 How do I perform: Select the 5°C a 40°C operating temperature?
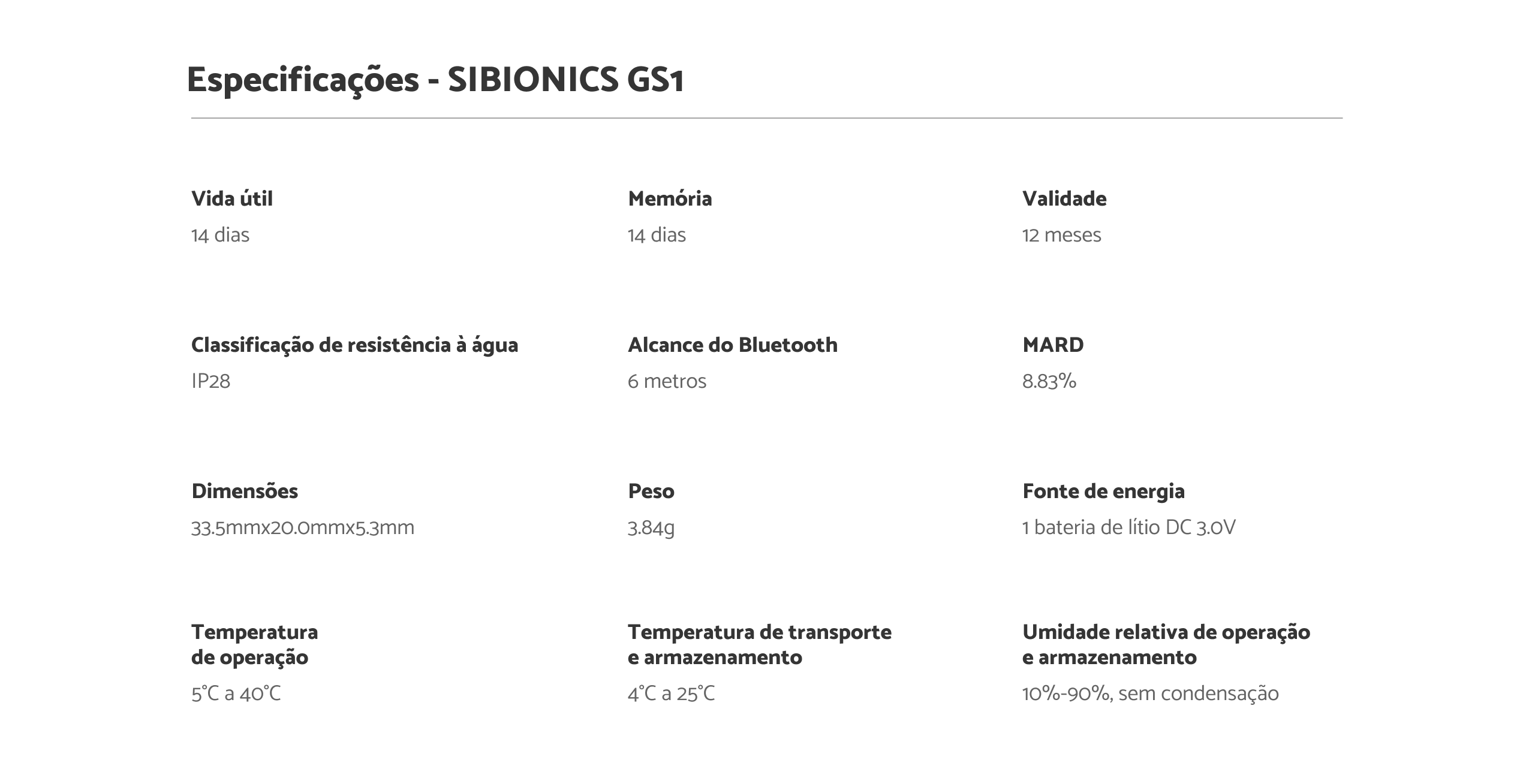pyautogui.click(x=236, y=693)
